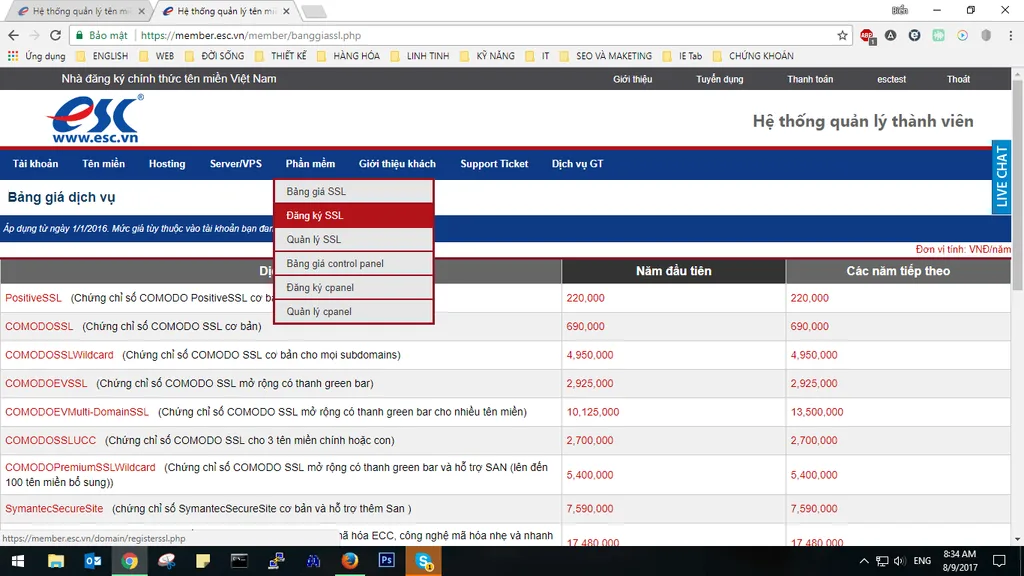Open Firefox from the taskbar

[x=350, y=560]
